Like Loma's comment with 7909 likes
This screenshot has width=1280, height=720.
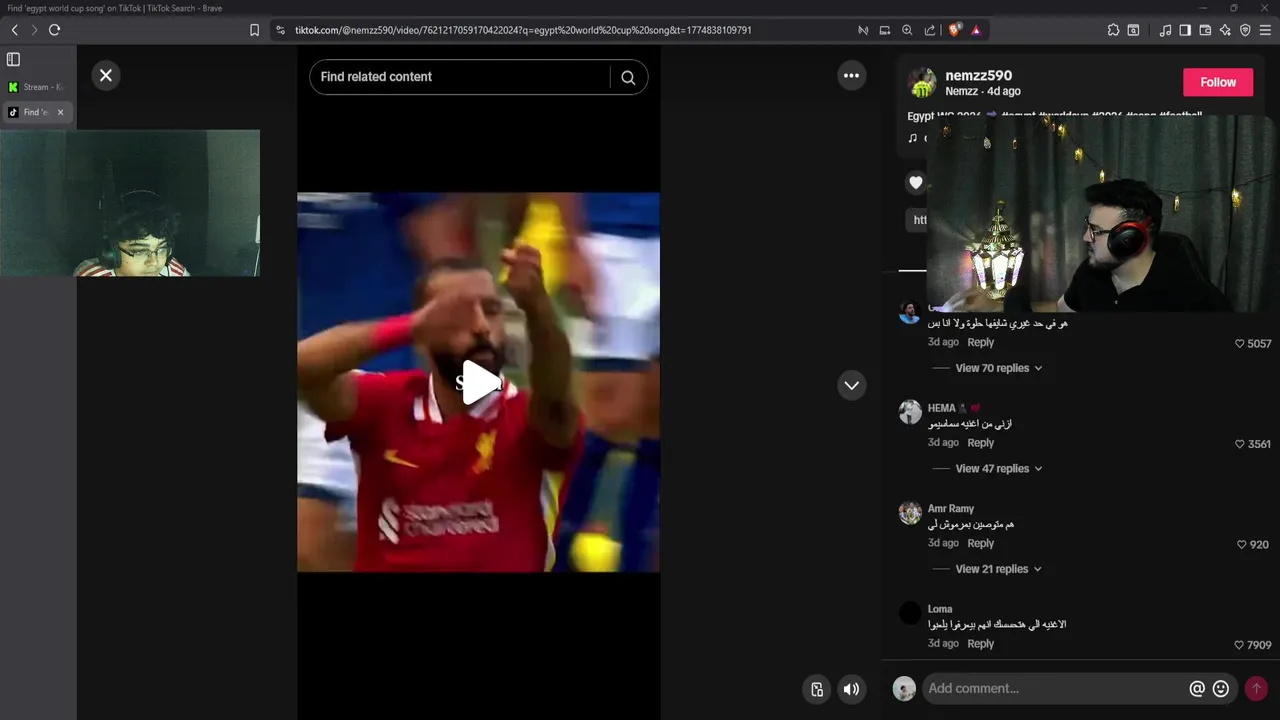click(x=1240, y=645)
